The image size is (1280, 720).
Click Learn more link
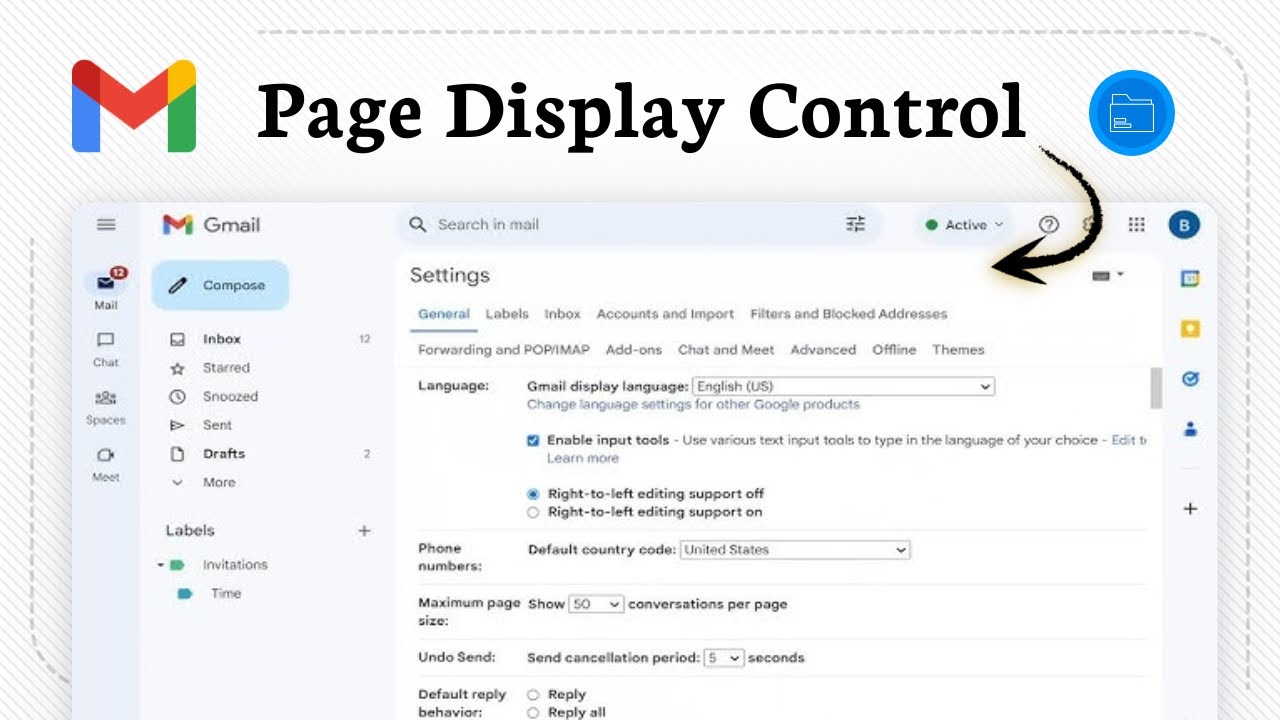point(582,458)
